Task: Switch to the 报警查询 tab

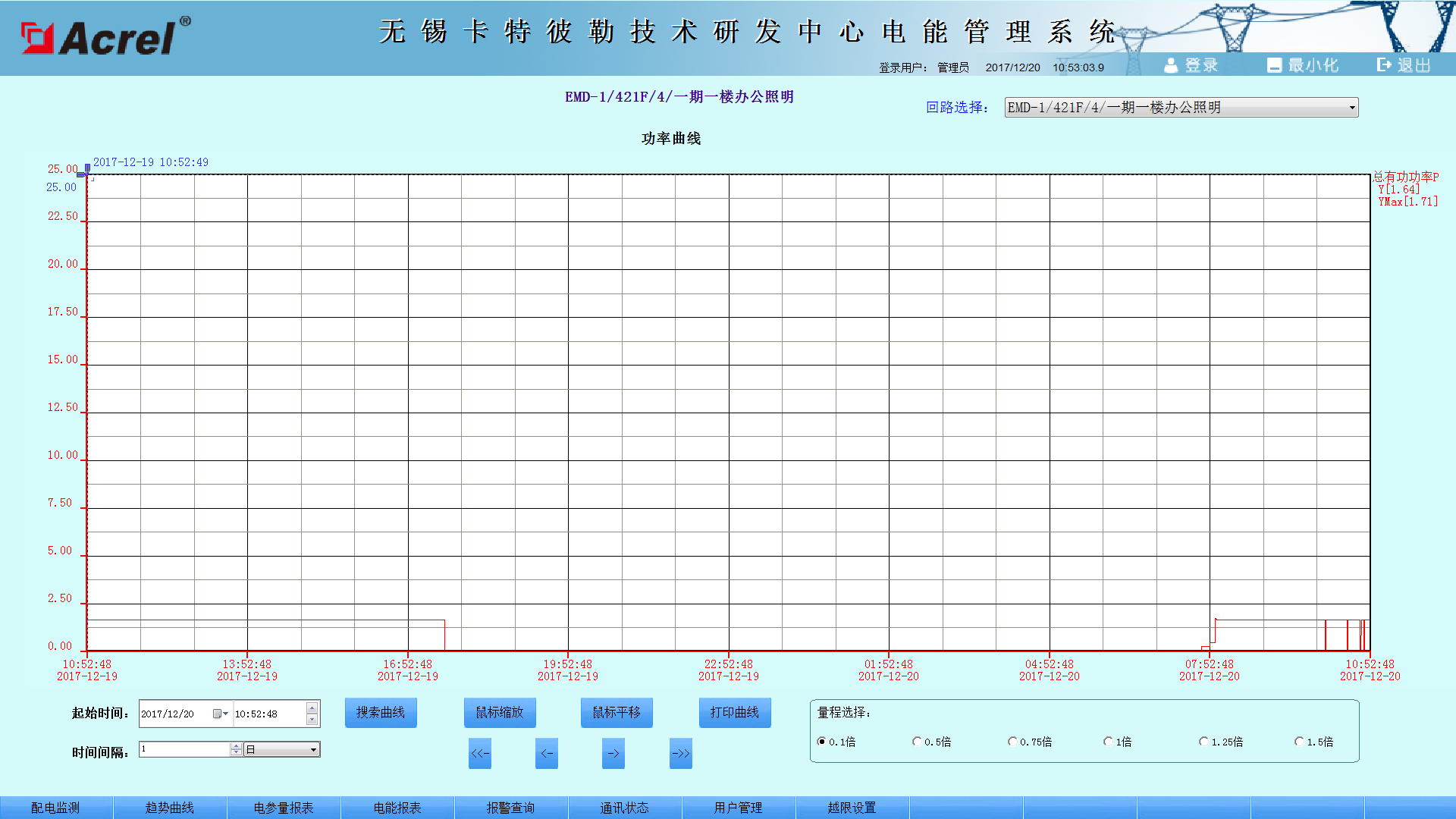Action: 510,808
